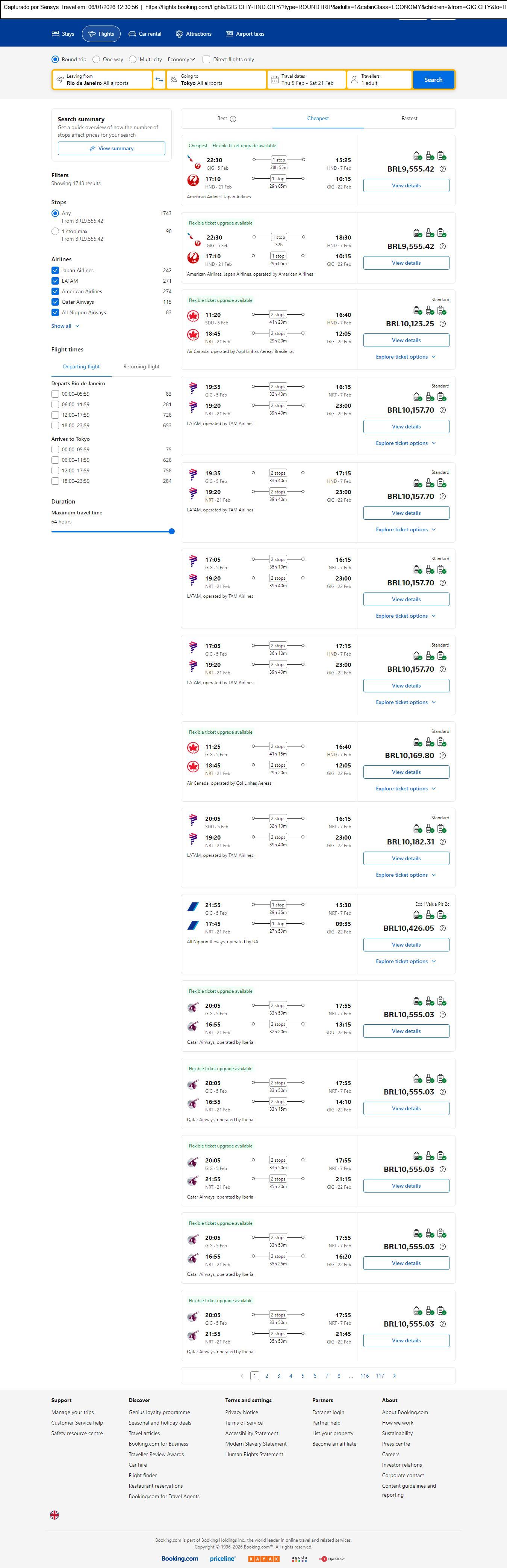Click the price info icon beside BRL10,426.05
The width and height of the screenshot is (507, 1568).
[442, 928]
